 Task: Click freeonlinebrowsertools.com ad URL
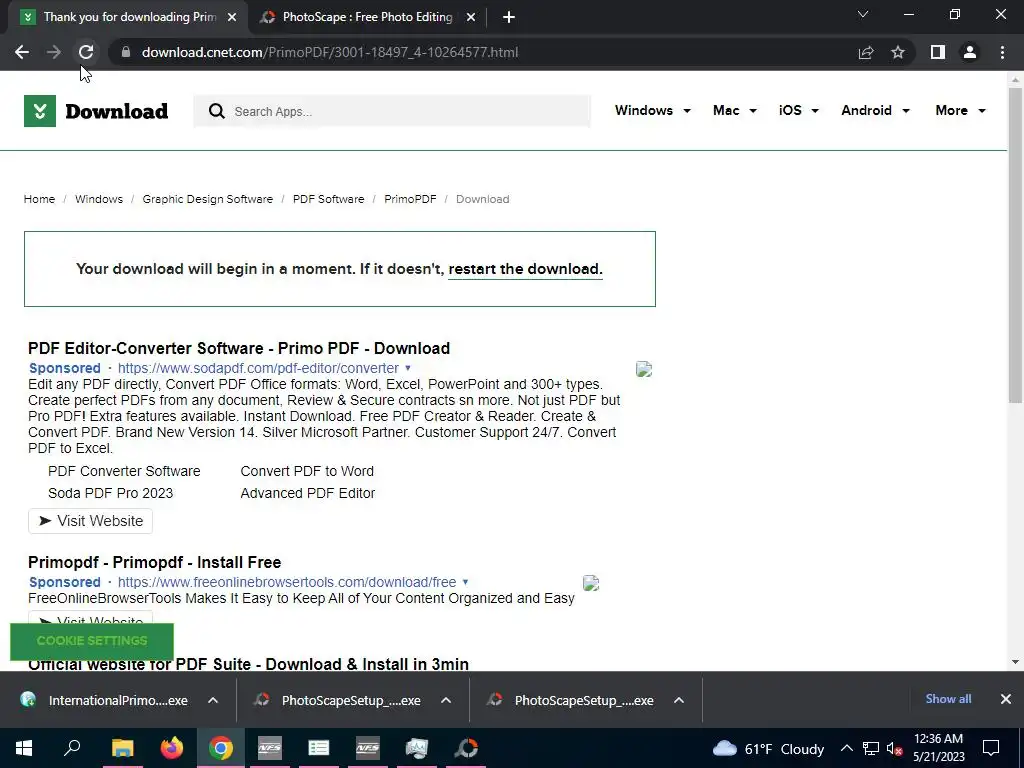(x=287, y=583)
